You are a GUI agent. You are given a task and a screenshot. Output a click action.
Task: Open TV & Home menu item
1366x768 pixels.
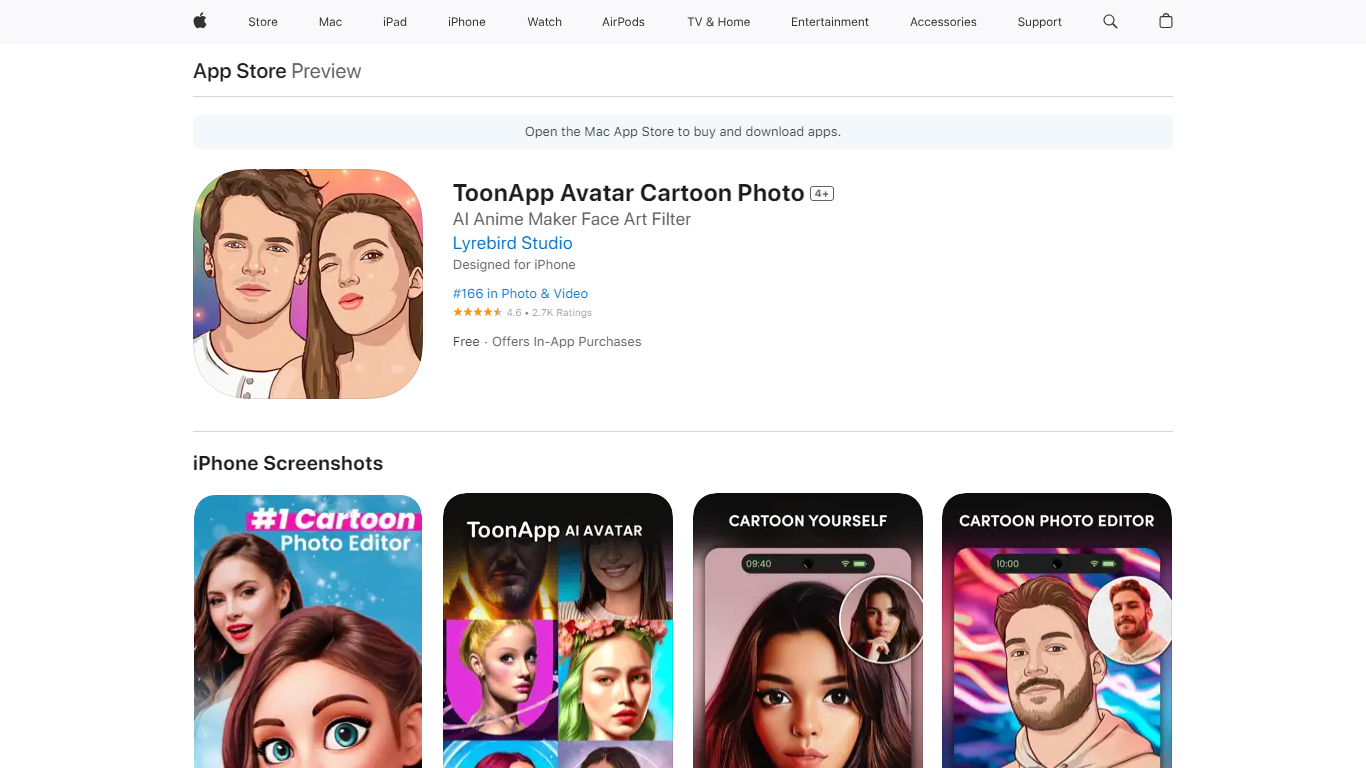point(718,22)
